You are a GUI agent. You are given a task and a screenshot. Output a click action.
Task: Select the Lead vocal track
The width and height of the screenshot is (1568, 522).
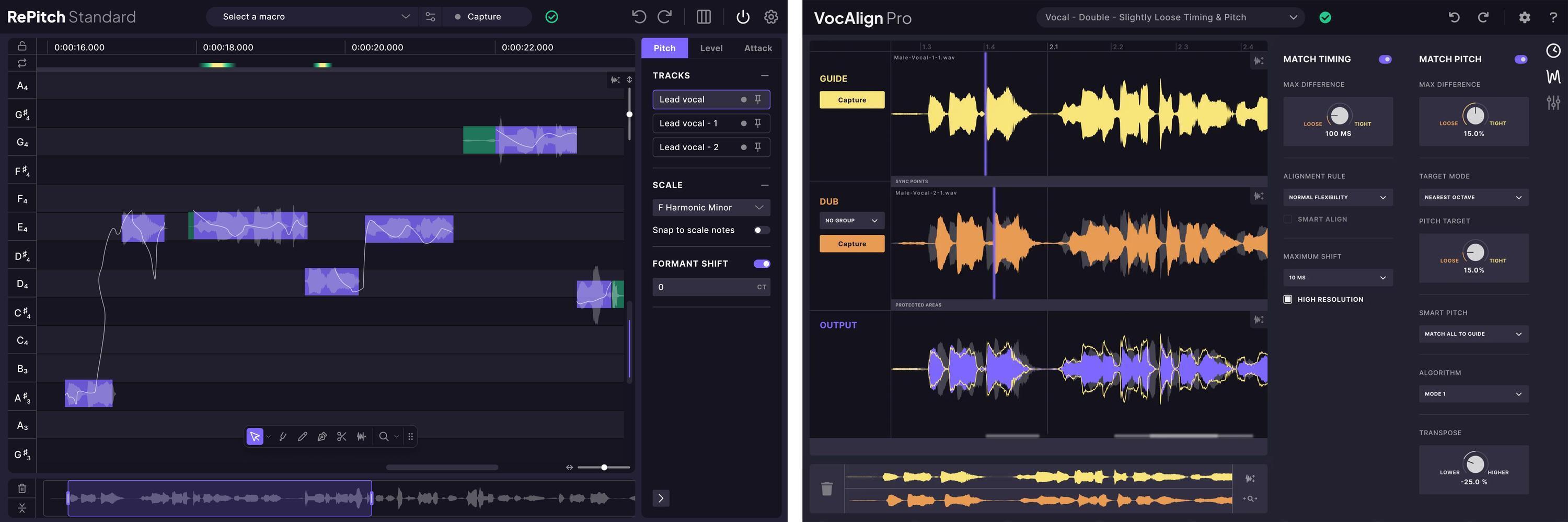pyautogui.click(x=711, y=99)
